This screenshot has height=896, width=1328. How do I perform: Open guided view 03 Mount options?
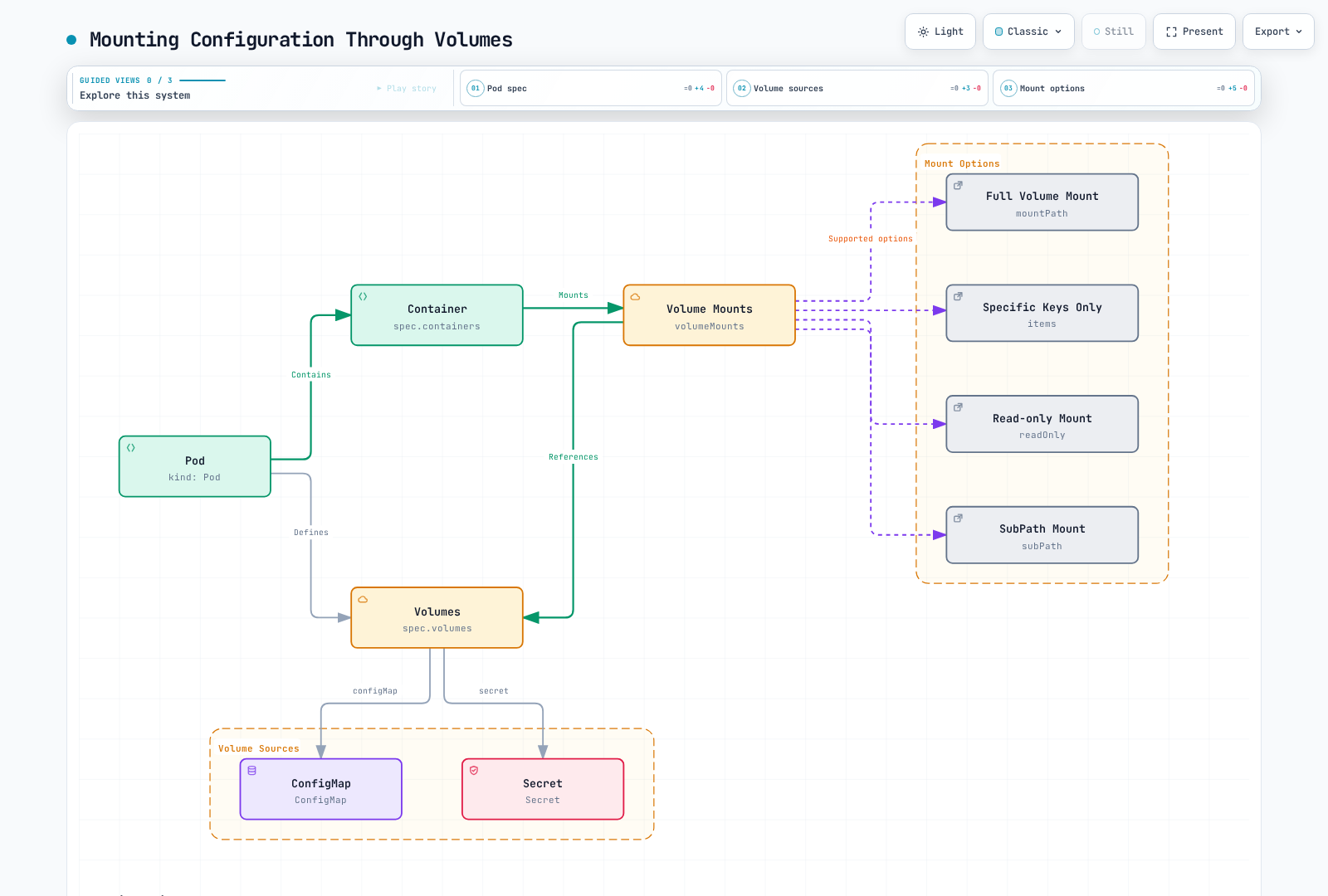click(x=1124, y=88)
